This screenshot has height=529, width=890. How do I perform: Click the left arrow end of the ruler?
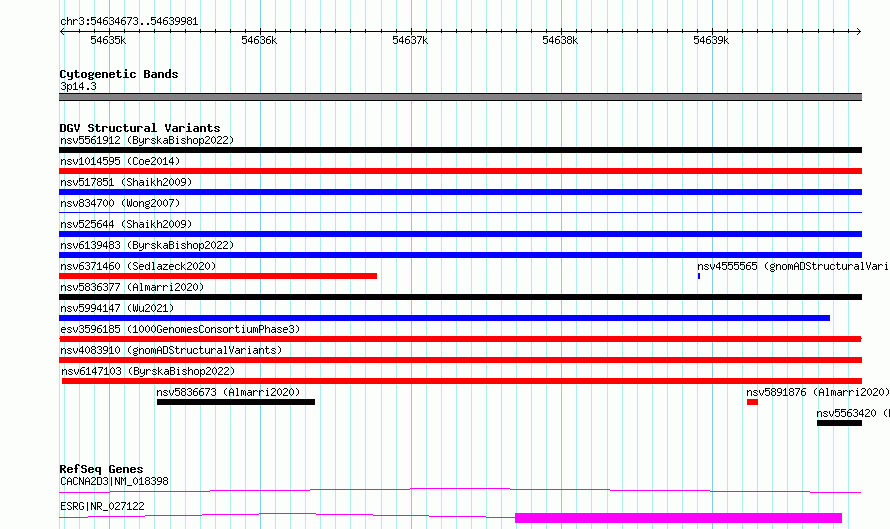pyautogui.click(x=62, y=31)
